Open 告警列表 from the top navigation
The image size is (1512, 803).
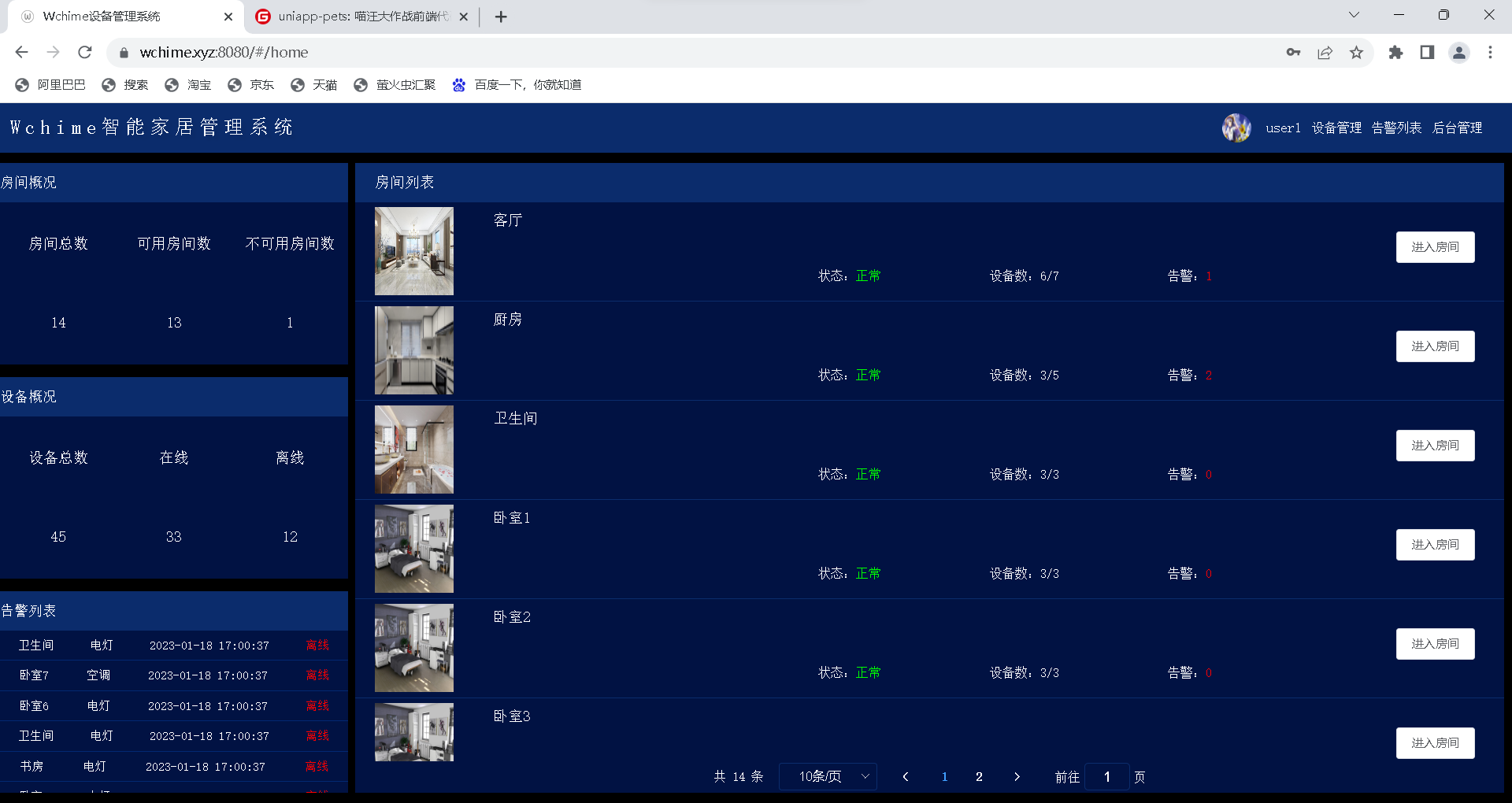(x=1396, y=128)
